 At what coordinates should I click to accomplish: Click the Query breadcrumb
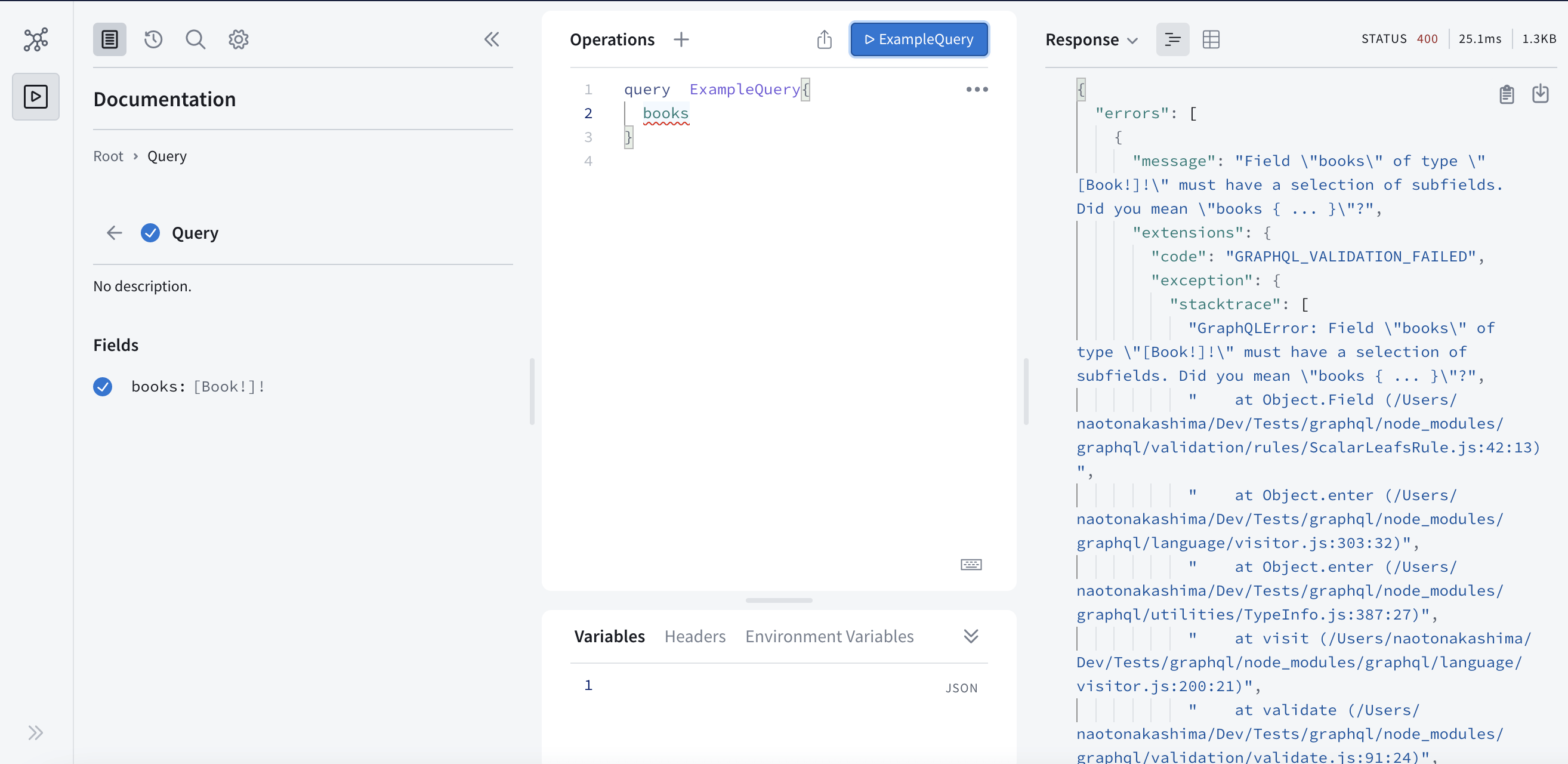167,156
